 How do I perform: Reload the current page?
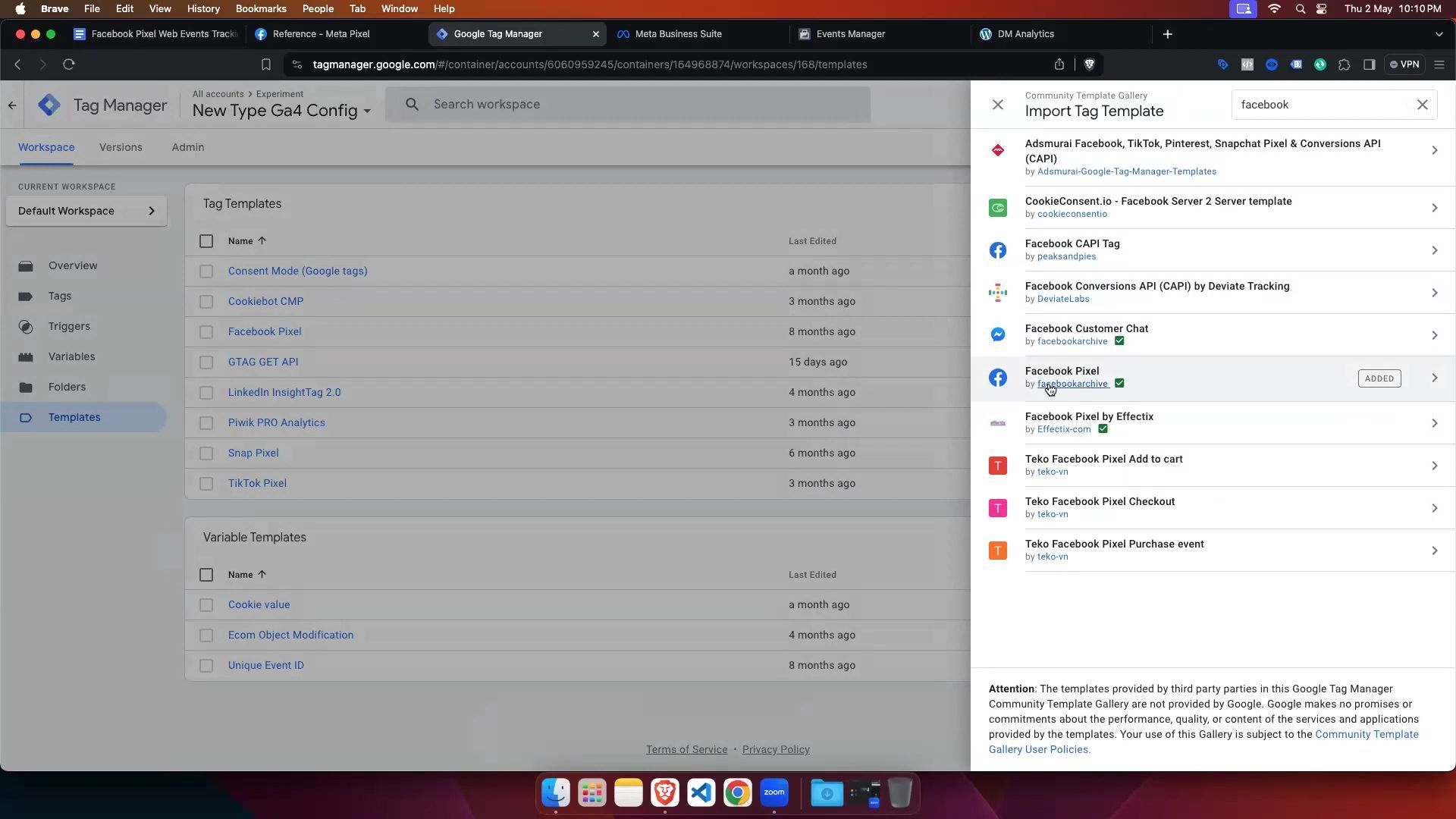pos(69,64)
